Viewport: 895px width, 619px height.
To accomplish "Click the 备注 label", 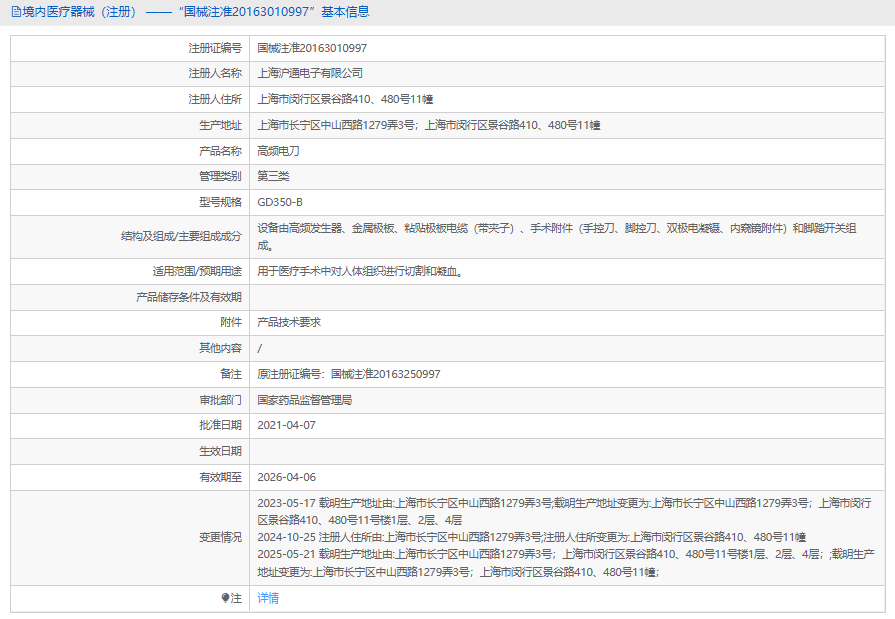I will tap(231, 374).
